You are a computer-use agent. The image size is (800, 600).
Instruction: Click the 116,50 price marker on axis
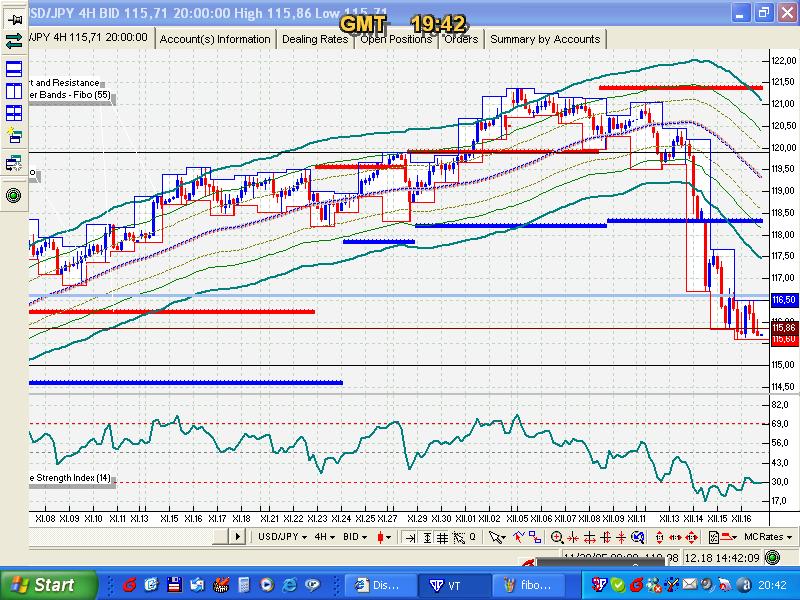pos(784,300)
